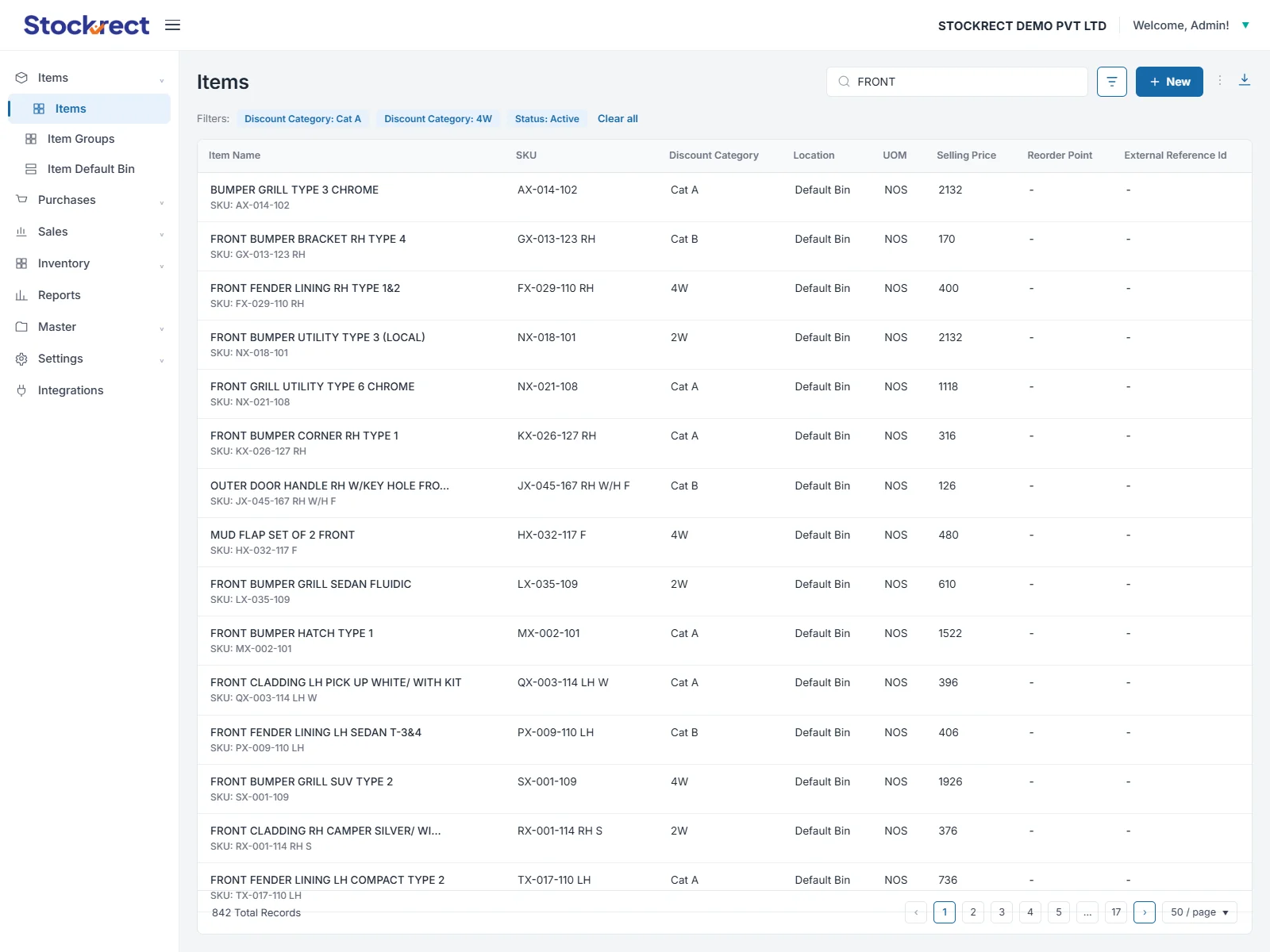Remove the Discount Category: 4W filter
1270x952 pixels.
438,119
